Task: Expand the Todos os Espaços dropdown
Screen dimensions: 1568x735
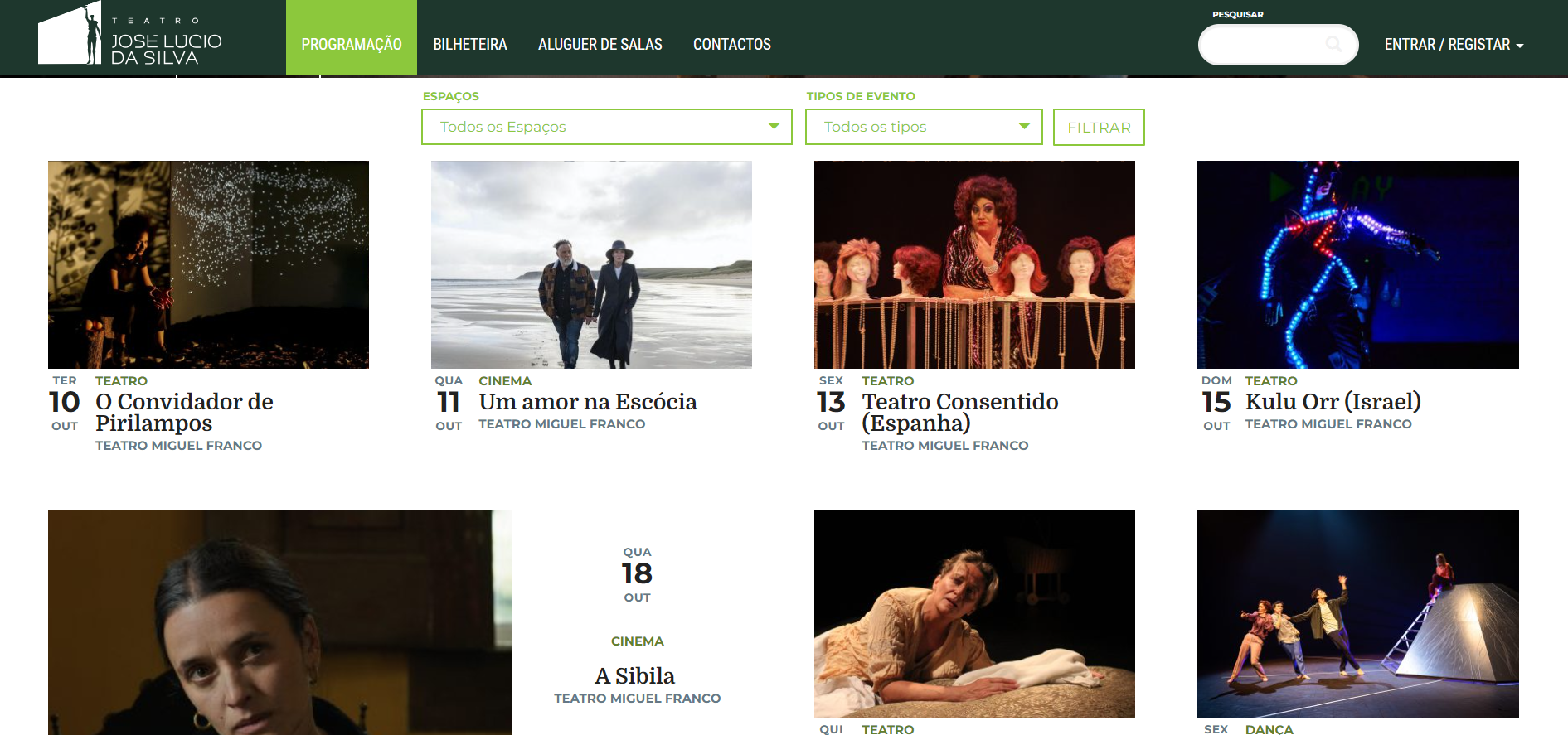Action: pyautogui.click(x=607, y=127)
